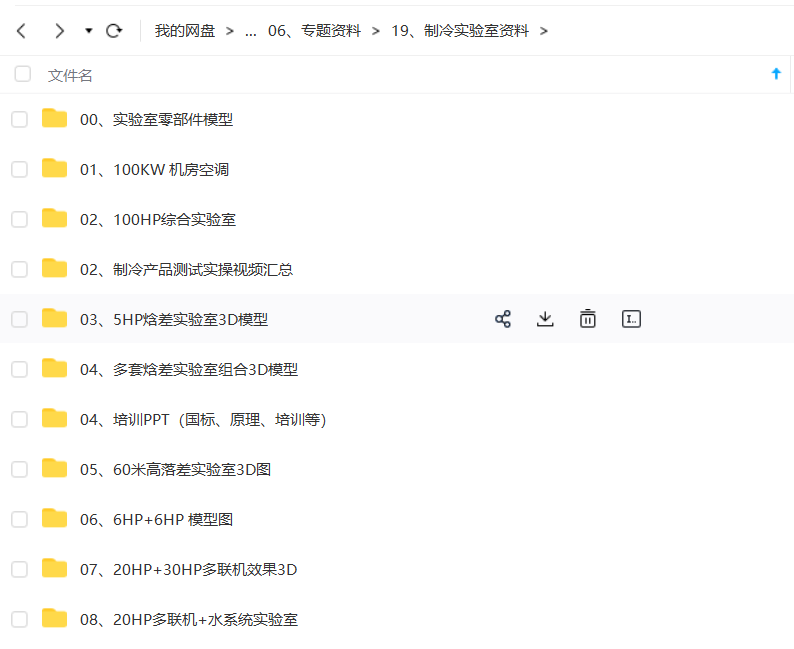Click folder icon of 01、100KW 机房空调
794x649 pixels.
coord(54,168)
